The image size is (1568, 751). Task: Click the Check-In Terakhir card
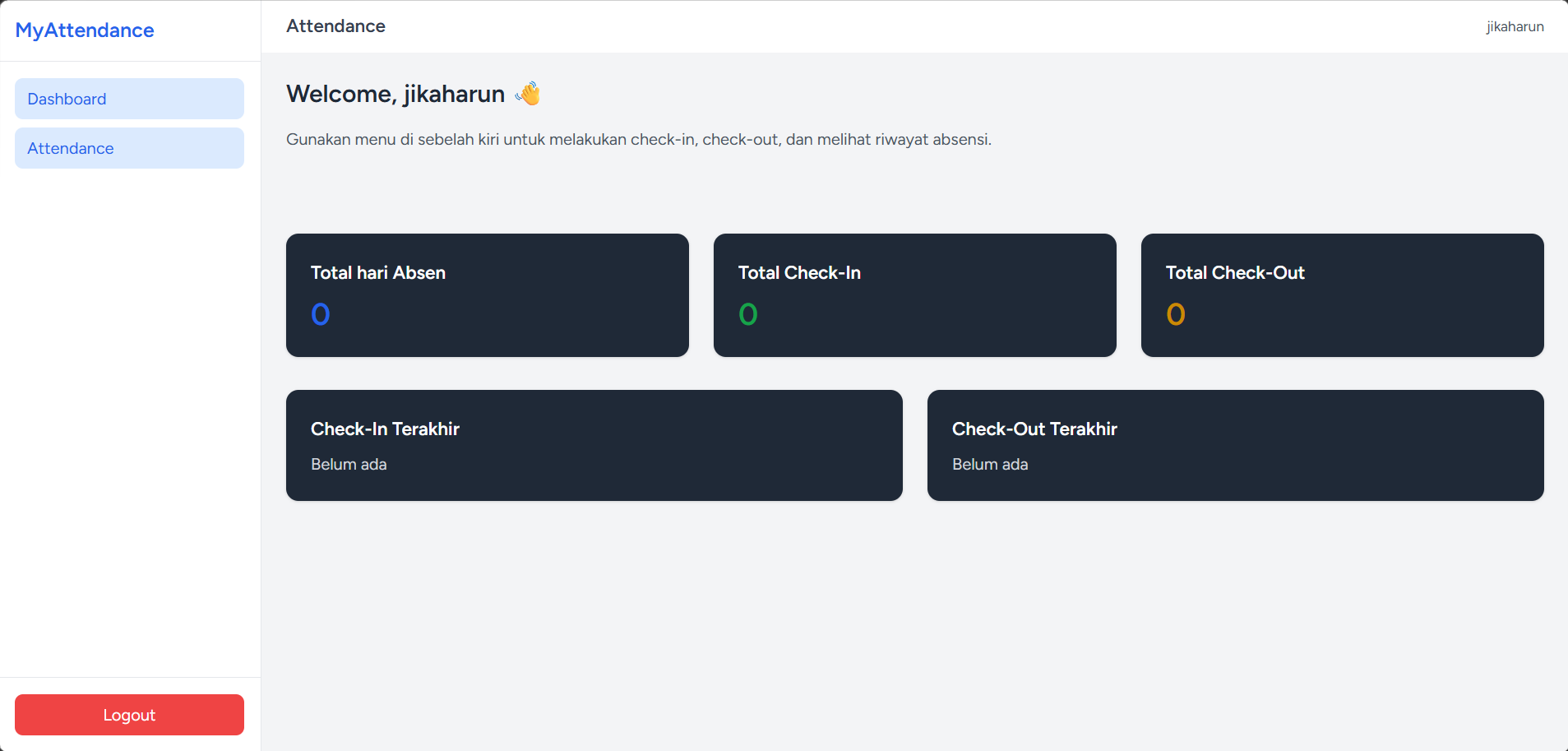pos(594,445)
